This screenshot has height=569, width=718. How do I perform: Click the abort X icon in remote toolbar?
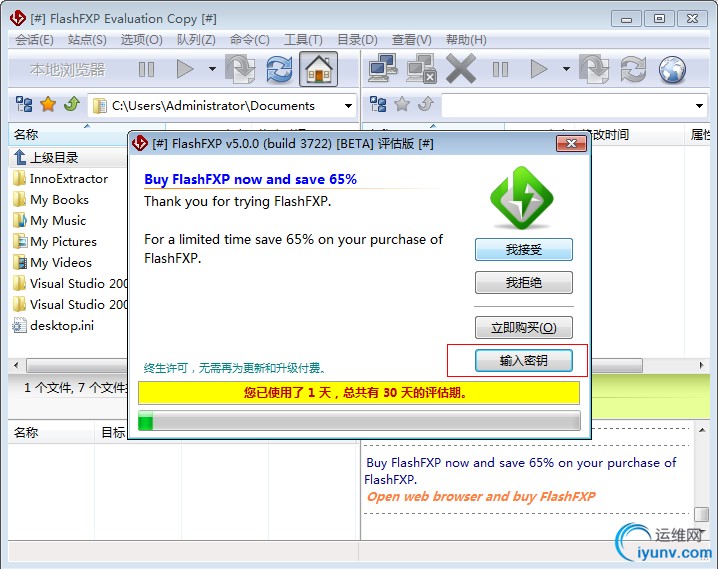pos(461,69)
